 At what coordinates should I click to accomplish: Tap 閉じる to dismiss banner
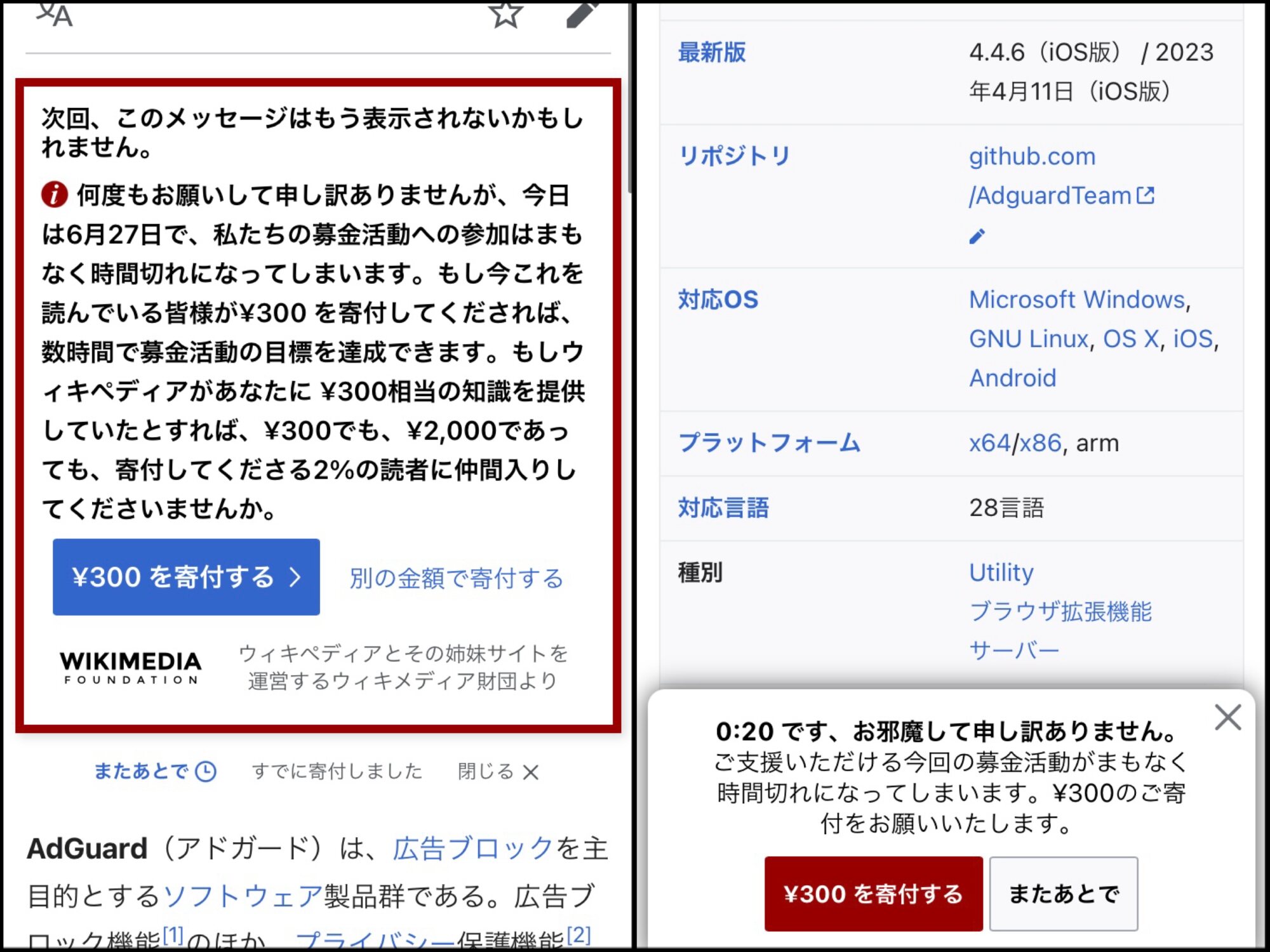tap(486, 771)
